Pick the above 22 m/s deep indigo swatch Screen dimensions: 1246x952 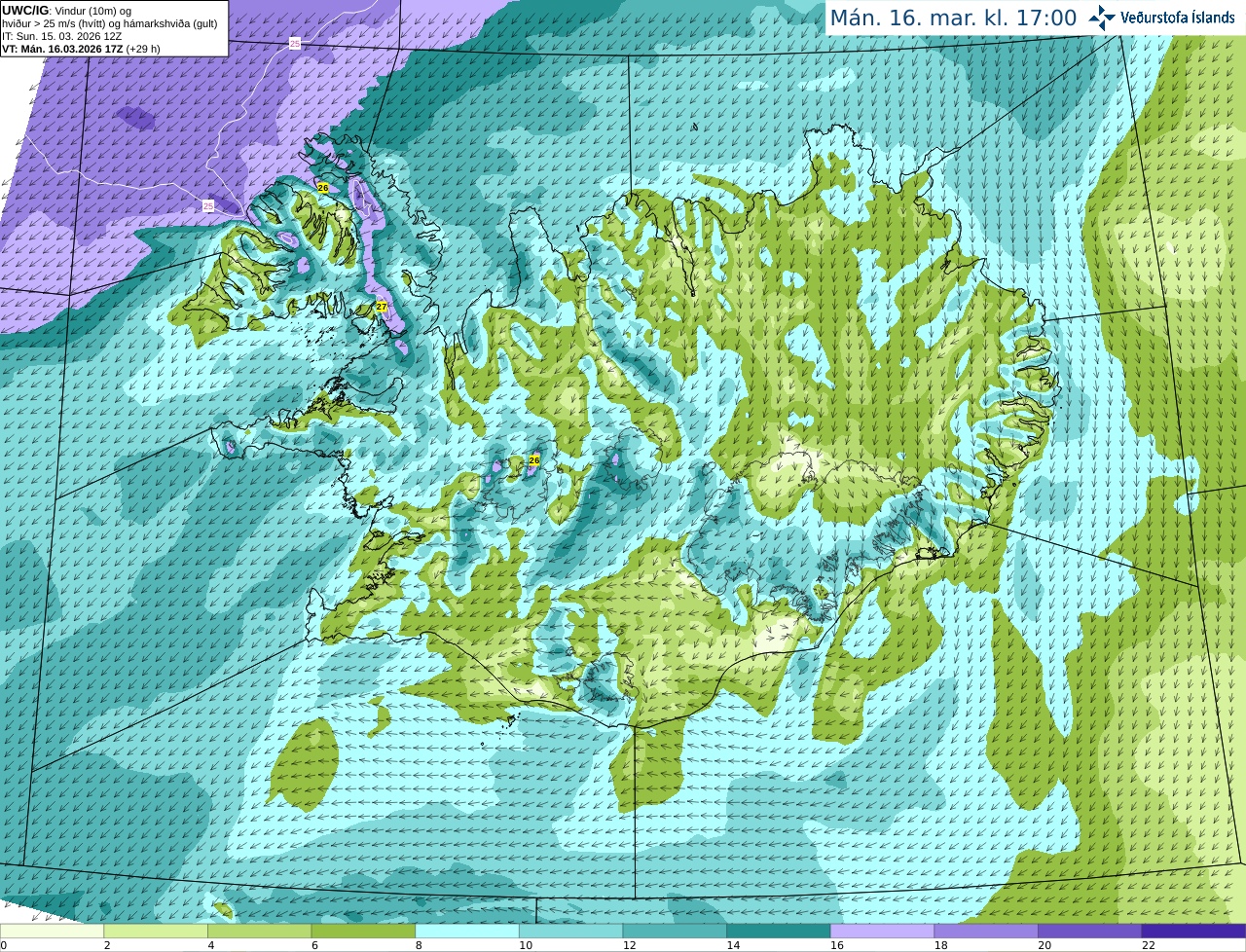tap(1194, 932)
